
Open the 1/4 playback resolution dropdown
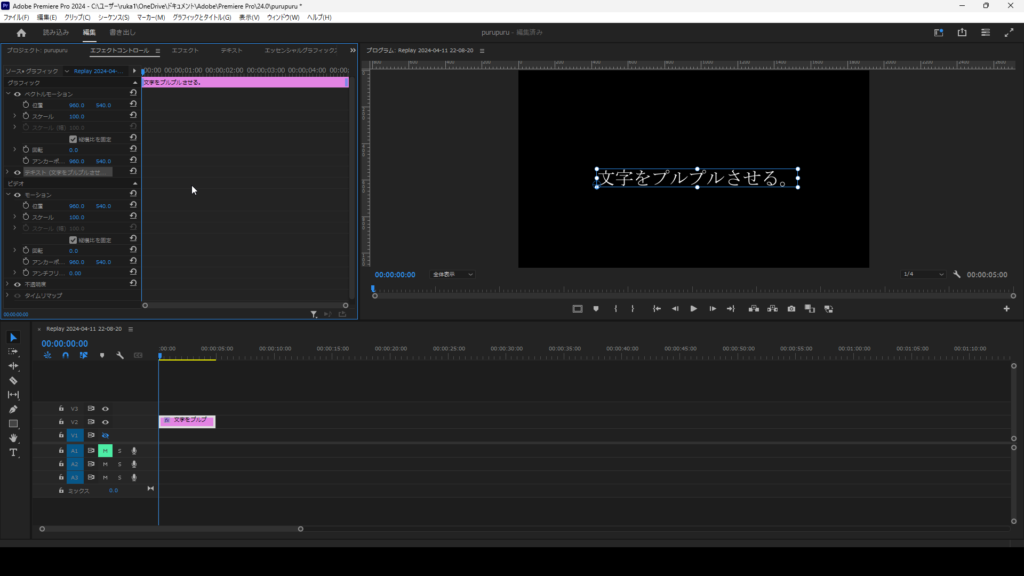[923, 274]
